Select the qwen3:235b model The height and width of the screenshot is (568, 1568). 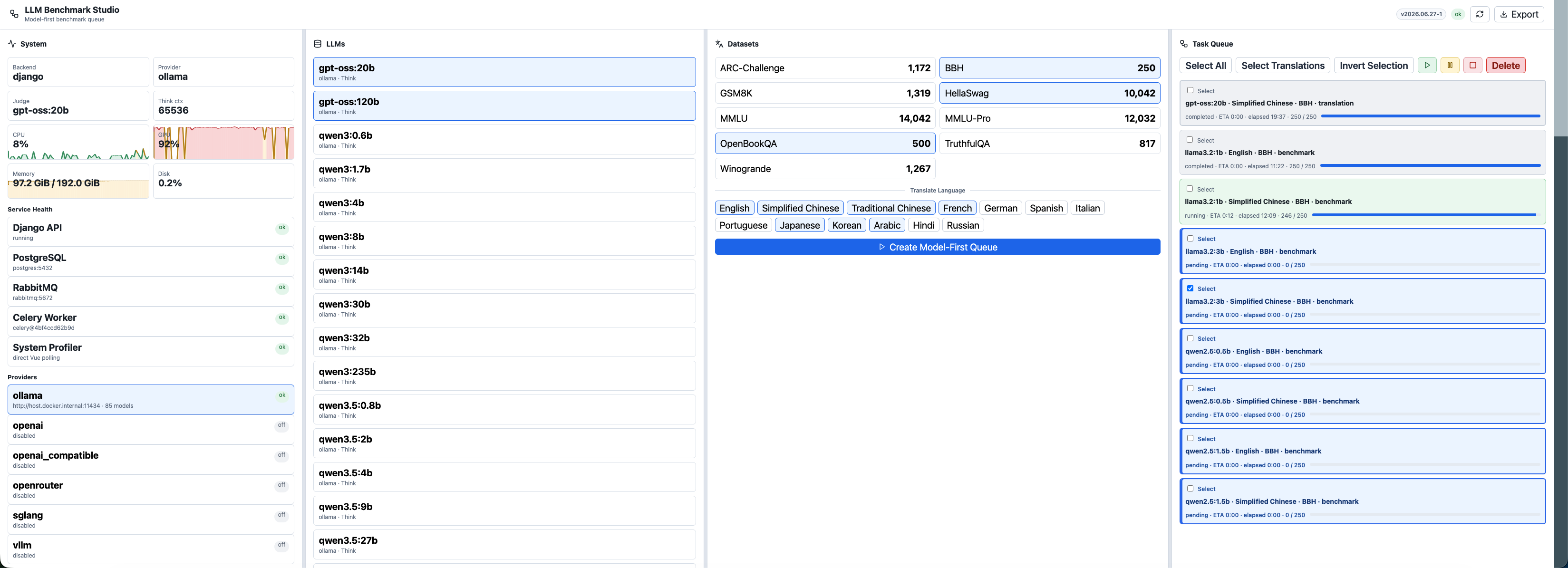coord(504,375)
